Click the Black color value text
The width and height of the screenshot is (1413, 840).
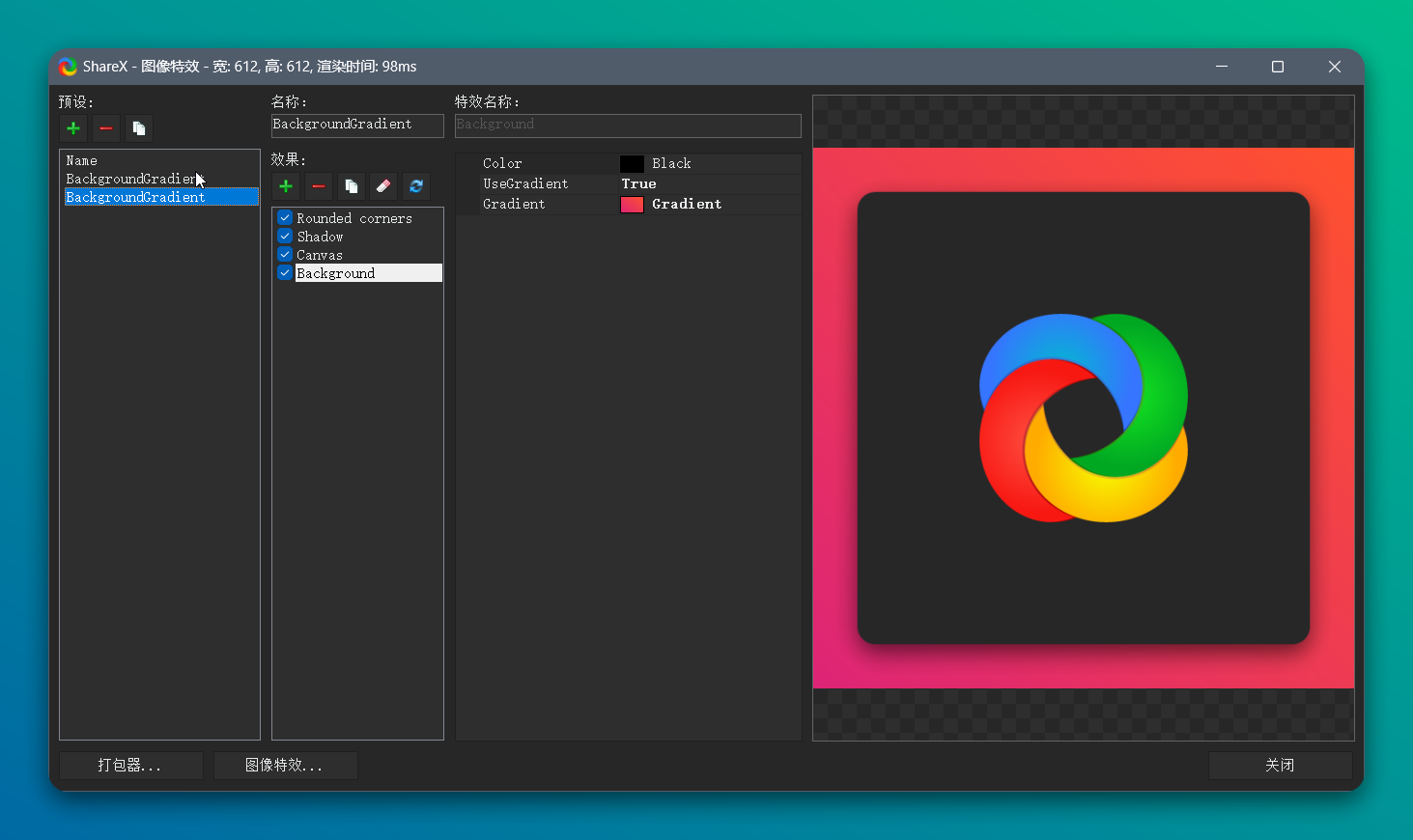tap(671, 164)
